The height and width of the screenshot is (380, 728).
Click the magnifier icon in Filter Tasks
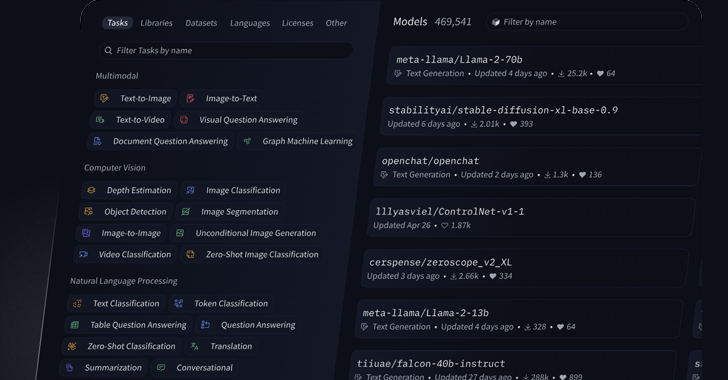pos(108,50)
